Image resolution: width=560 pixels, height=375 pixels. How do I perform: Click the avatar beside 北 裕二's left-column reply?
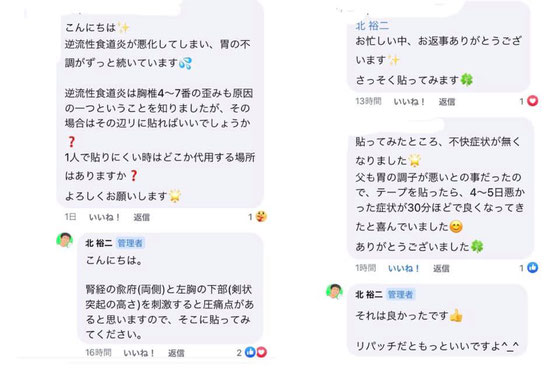65,240
